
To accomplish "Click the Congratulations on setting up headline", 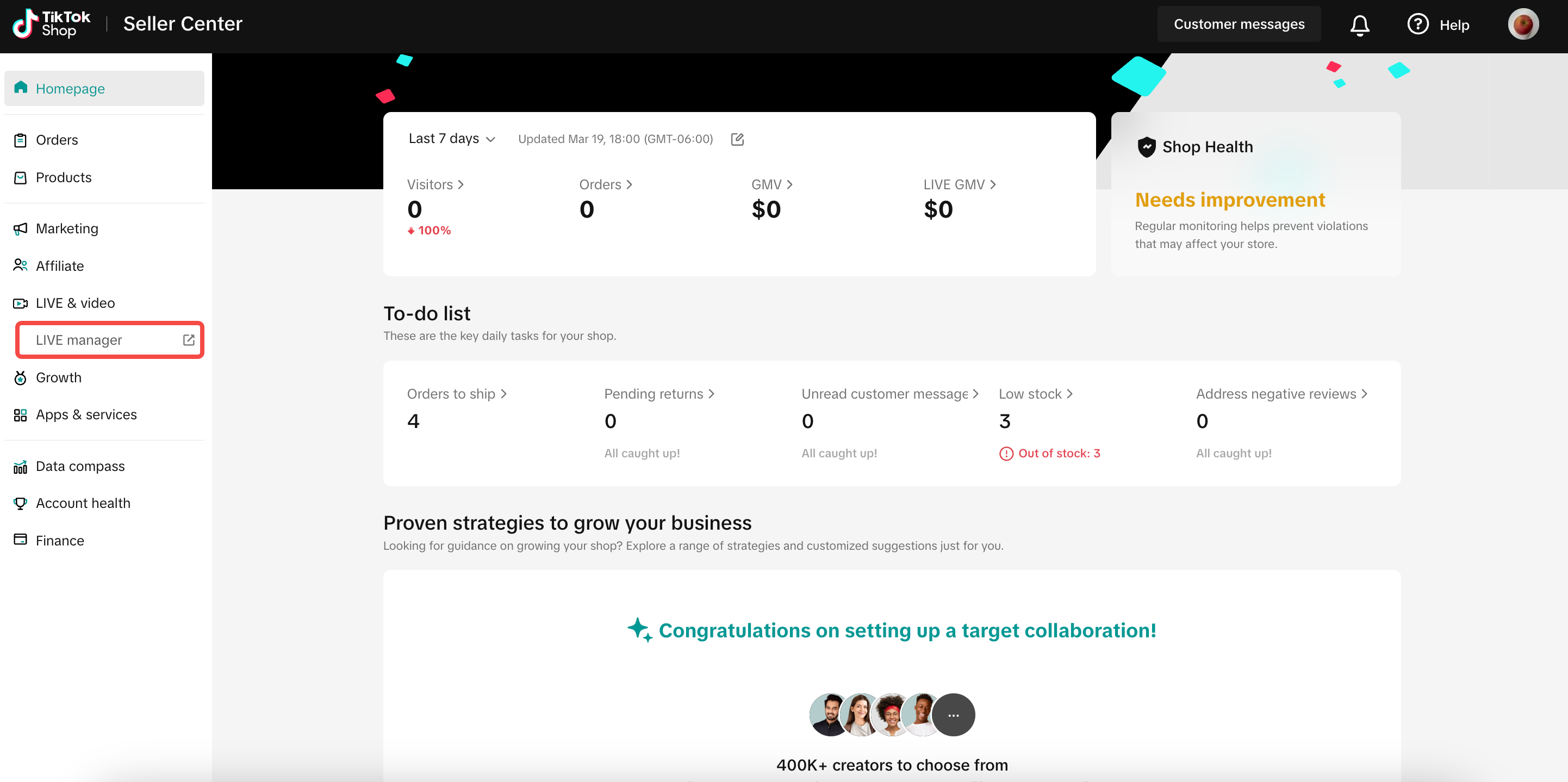I will pyautogui.click(x=907, y=630).
